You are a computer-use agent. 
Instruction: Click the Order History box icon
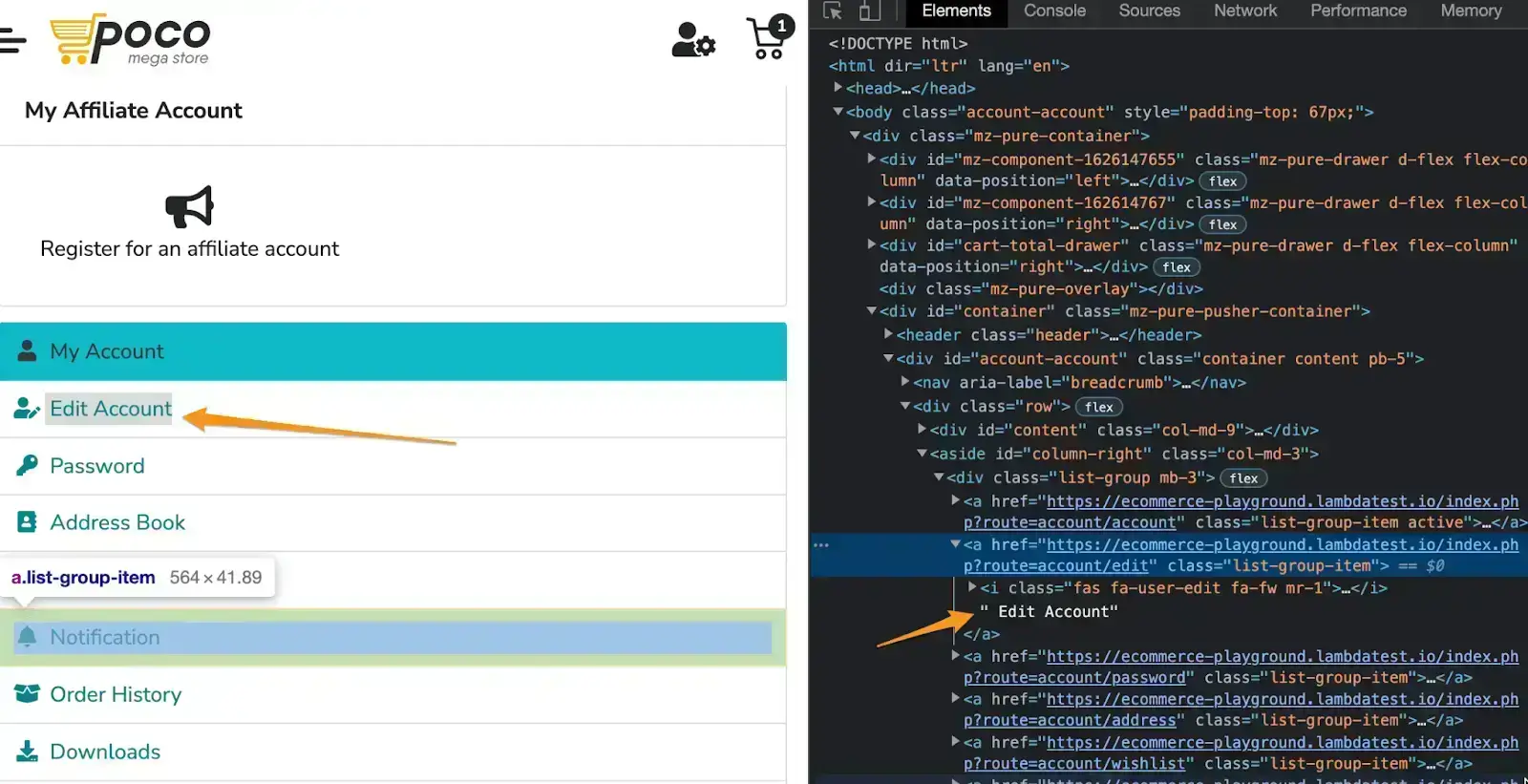[x=27, y=693]
